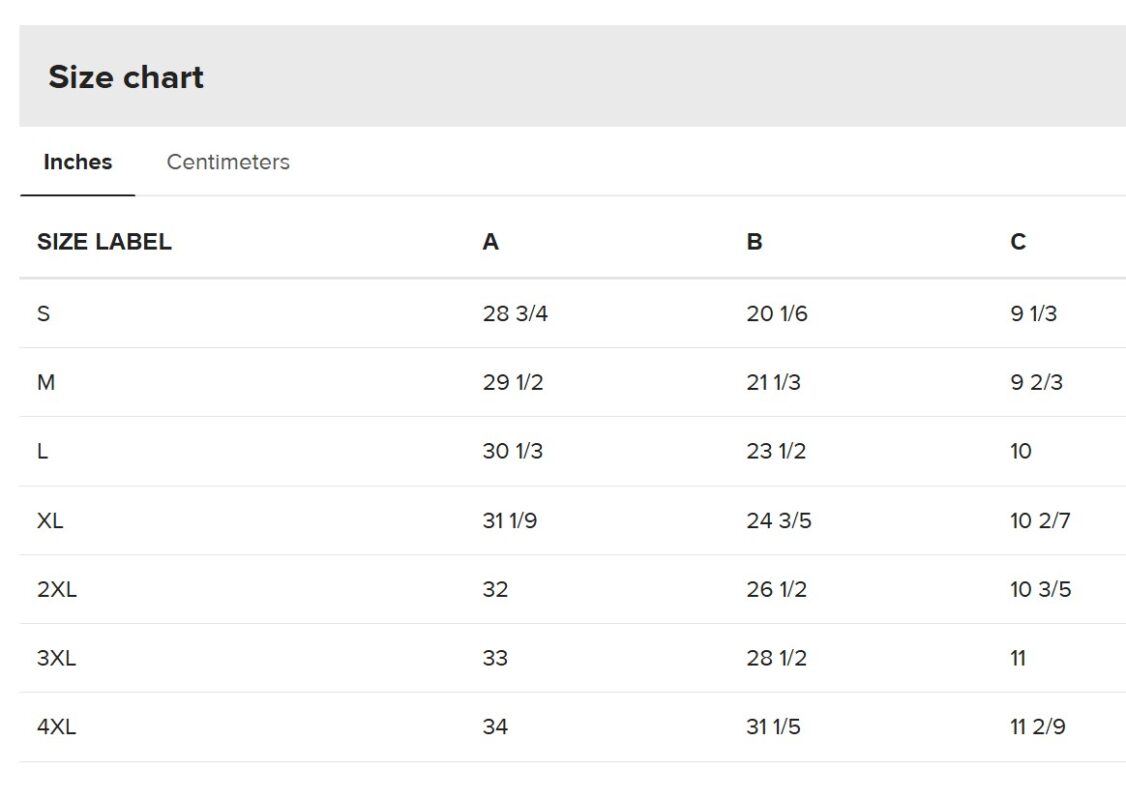Image resolution: width=1126 pixels, height=800 pixels.
Task: Click column header A
Action: 490,242
